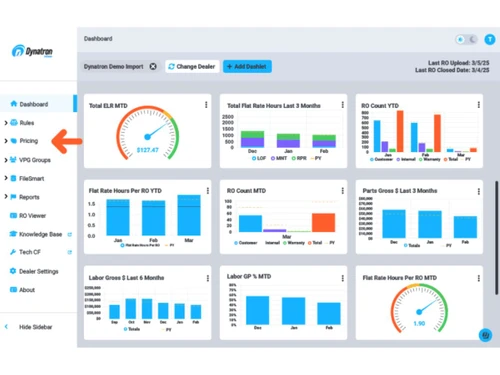Expand the VPG Groups chevron

tap(6, 160)
